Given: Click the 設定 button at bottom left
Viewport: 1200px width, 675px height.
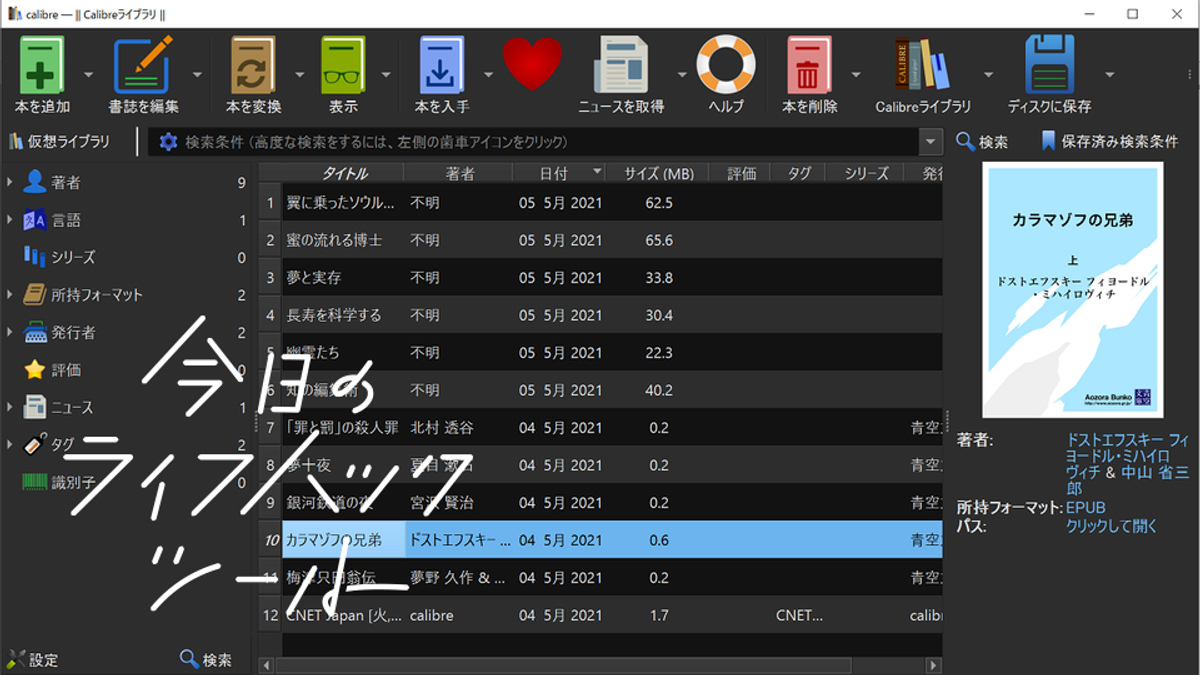Looking at the screenshot, I should point(32,660).
